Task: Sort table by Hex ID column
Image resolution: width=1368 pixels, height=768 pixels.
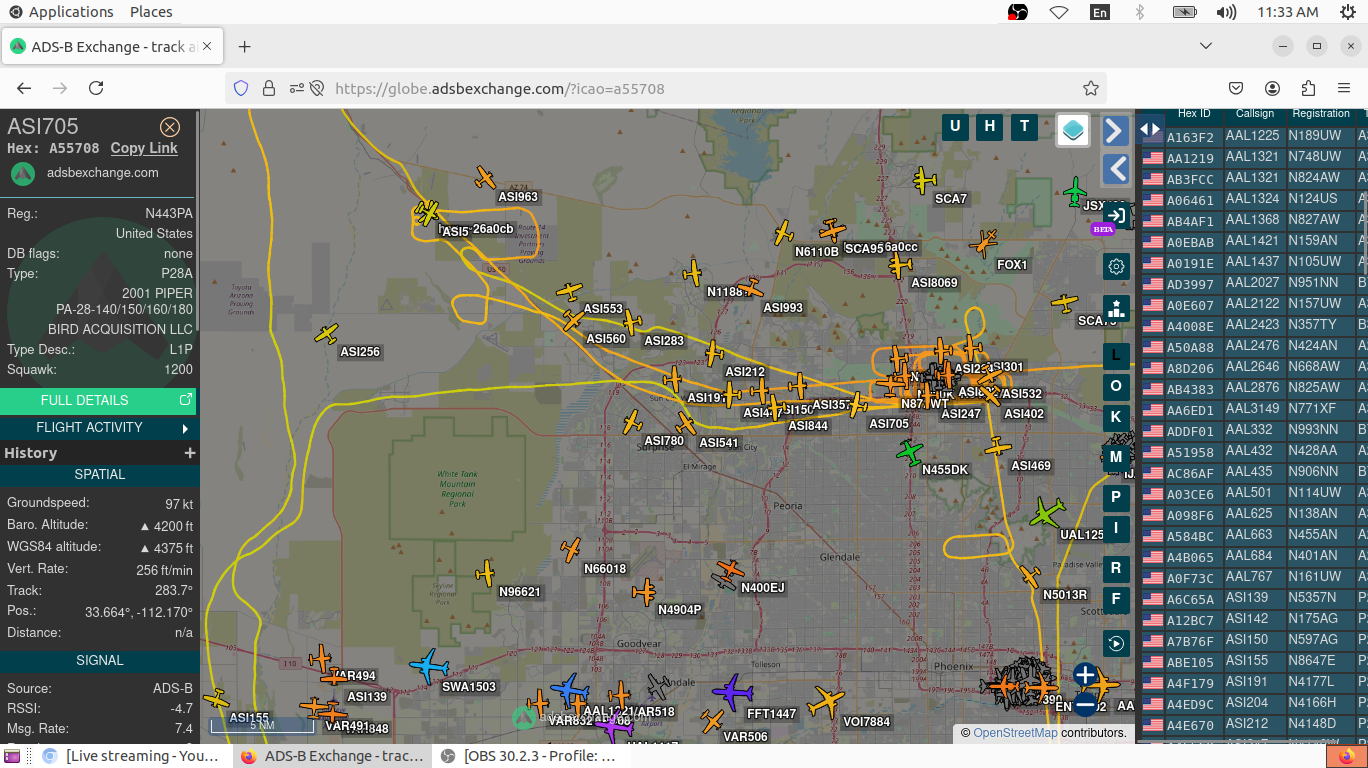Action: point(1194,114)
